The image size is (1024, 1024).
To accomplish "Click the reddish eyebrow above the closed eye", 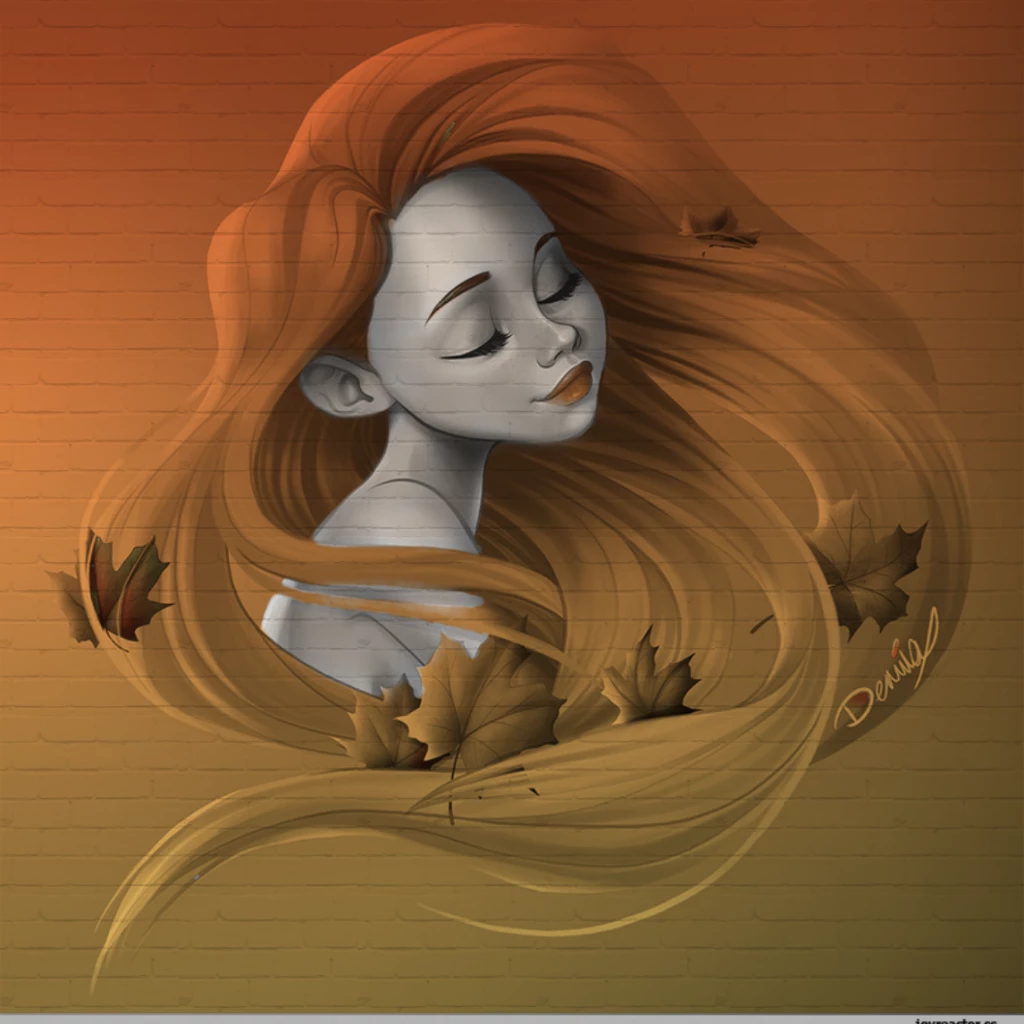I will pos(458,295).
